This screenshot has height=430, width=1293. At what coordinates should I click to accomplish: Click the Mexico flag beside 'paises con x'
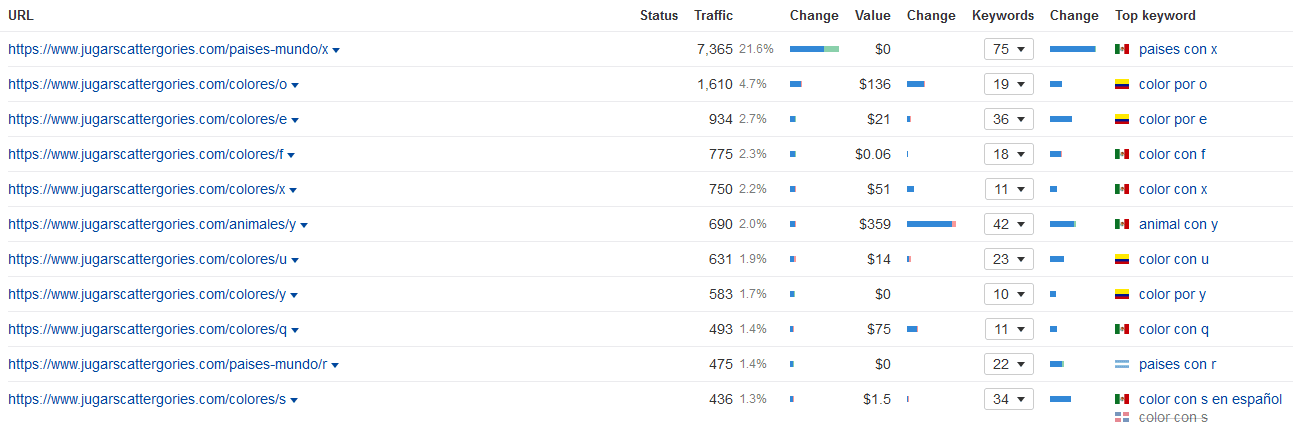[x=1122, y=49]
